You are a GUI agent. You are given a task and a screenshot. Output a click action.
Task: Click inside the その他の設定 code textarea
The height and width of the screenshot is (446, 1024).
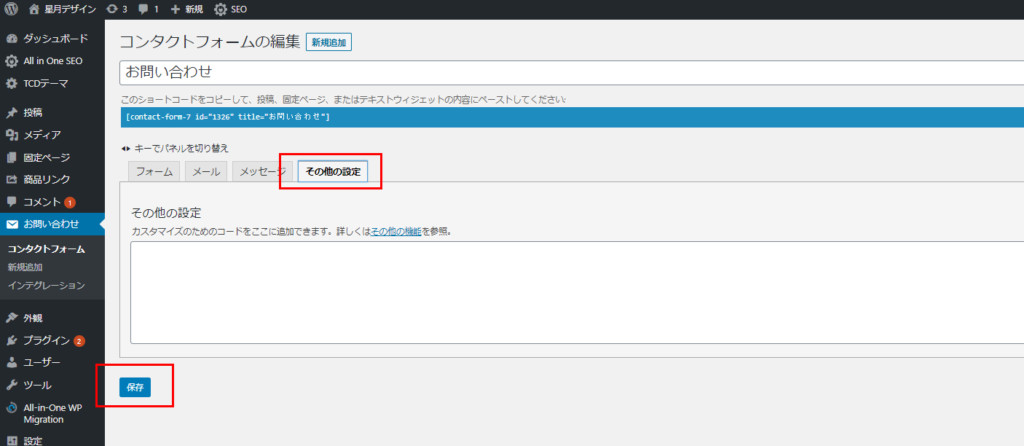[x=577, y=293]
